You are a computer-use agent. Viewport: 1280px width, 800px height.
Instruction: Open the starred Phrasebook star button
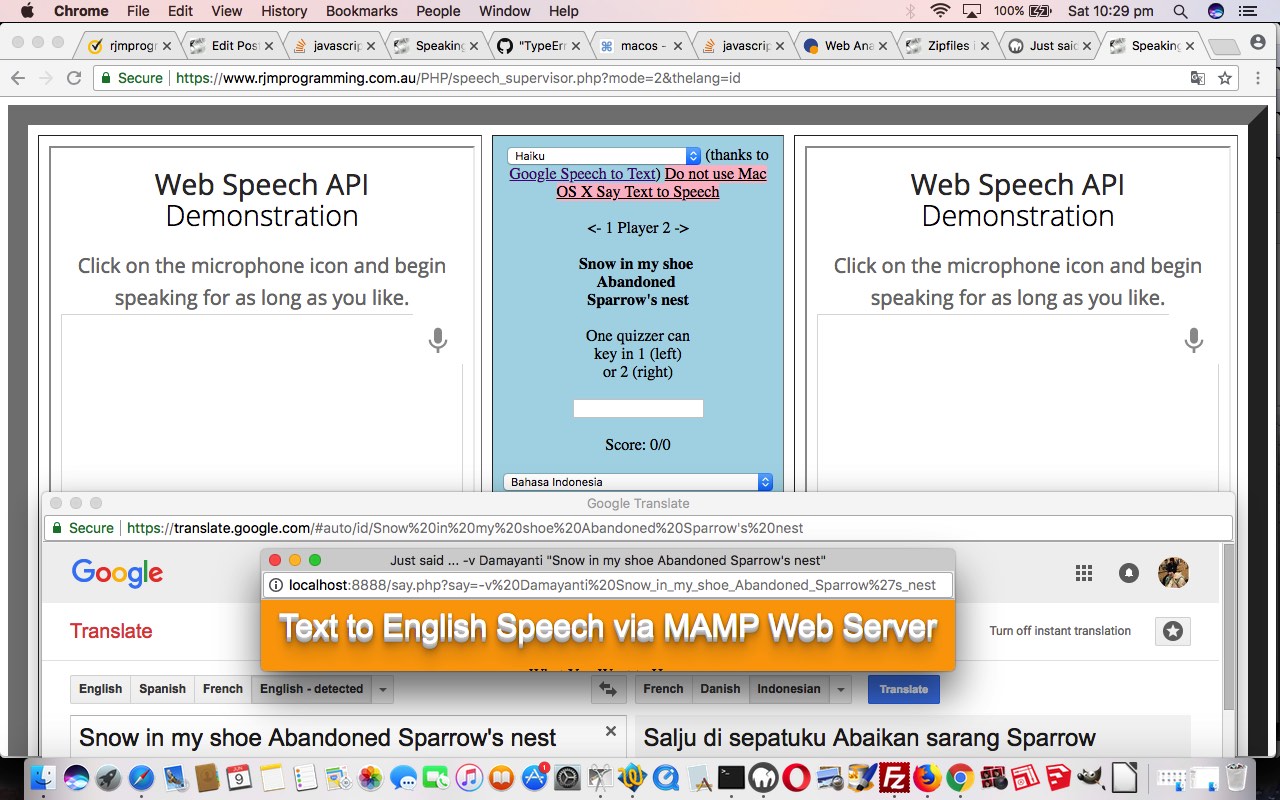[1173, 631]
